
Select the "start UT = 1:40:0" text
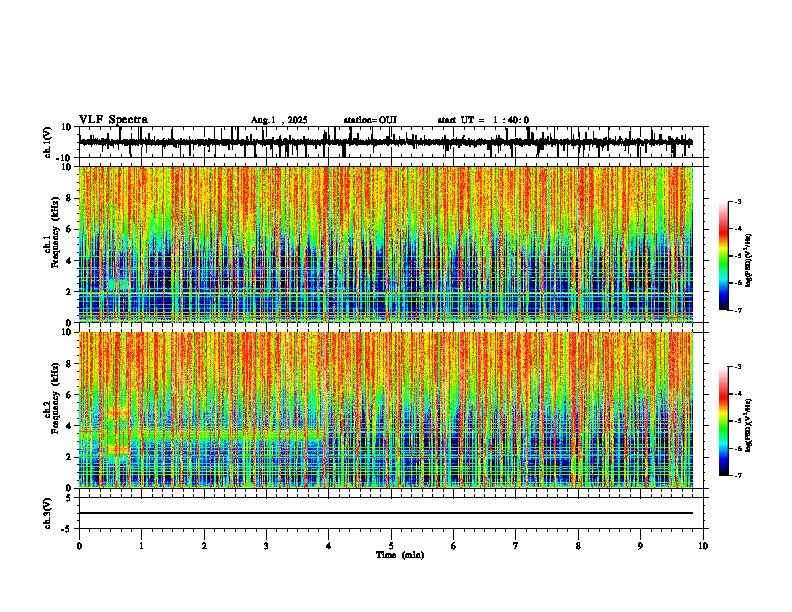(483, 120)
